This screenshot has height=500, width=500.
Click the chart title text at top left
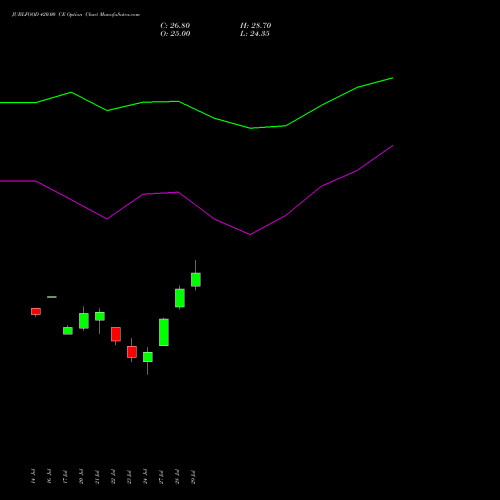(76, 15)
